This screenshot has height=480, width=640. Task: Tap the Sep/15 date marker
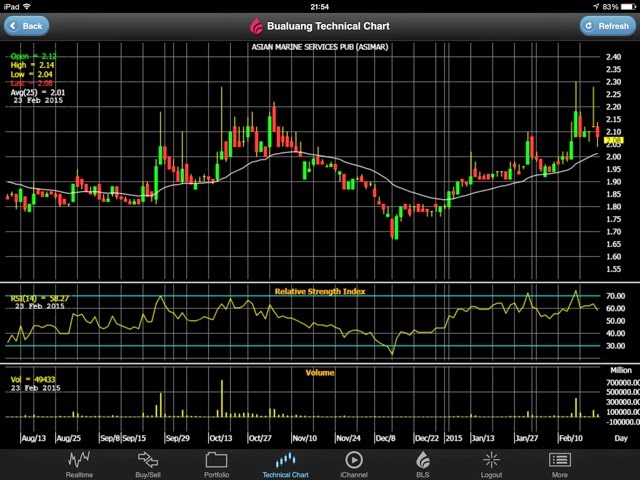pos(134,438)
